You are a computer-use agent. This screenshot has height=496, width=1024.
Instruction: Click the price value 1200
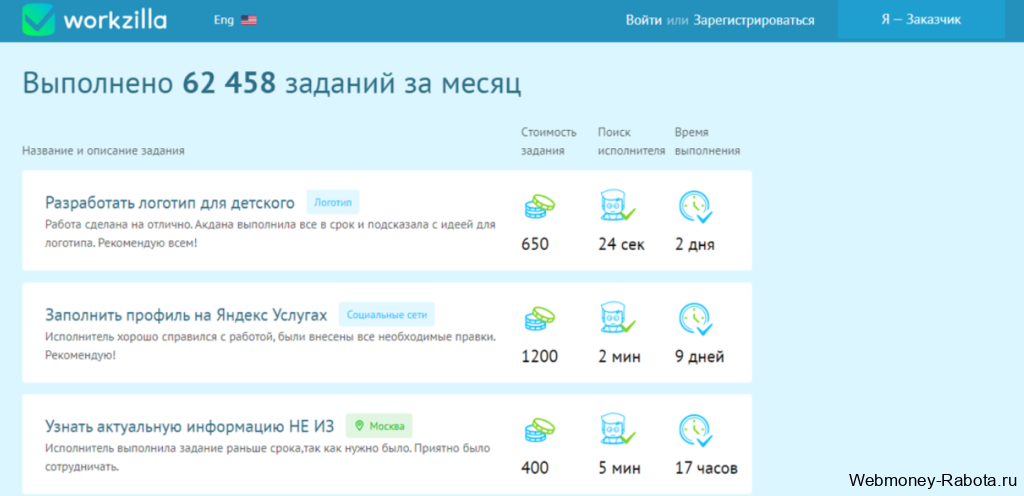(539, 357)
